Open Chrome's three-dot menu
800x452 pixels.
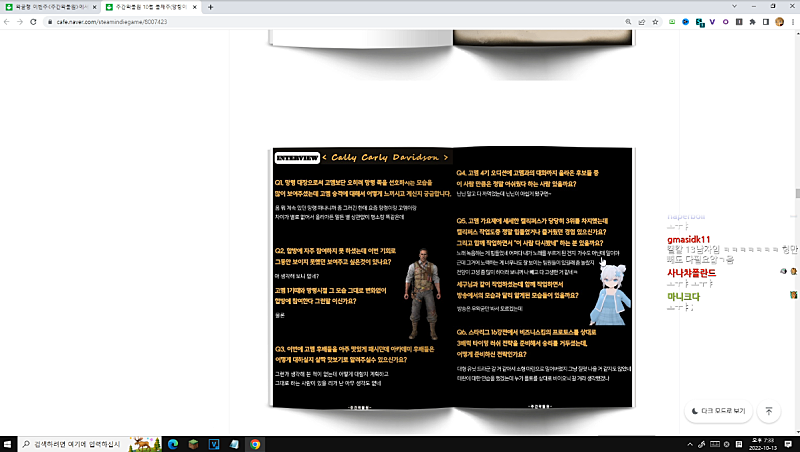pos(793,22)
